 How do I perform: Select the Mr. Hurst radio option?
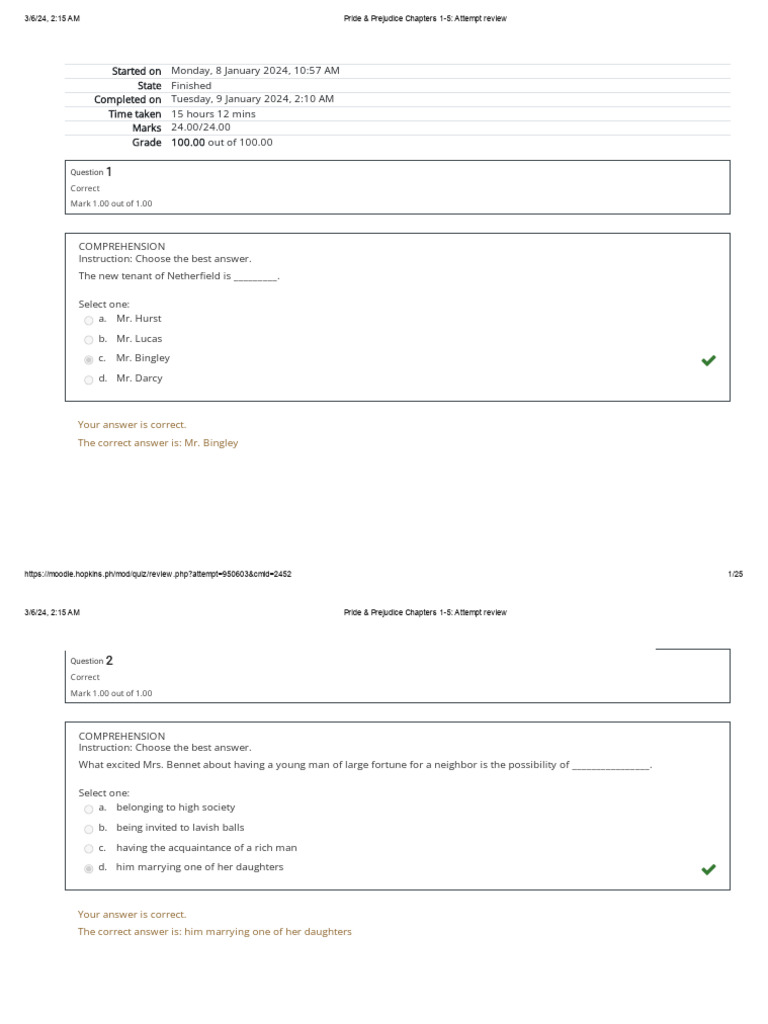(x=89, y=320)
